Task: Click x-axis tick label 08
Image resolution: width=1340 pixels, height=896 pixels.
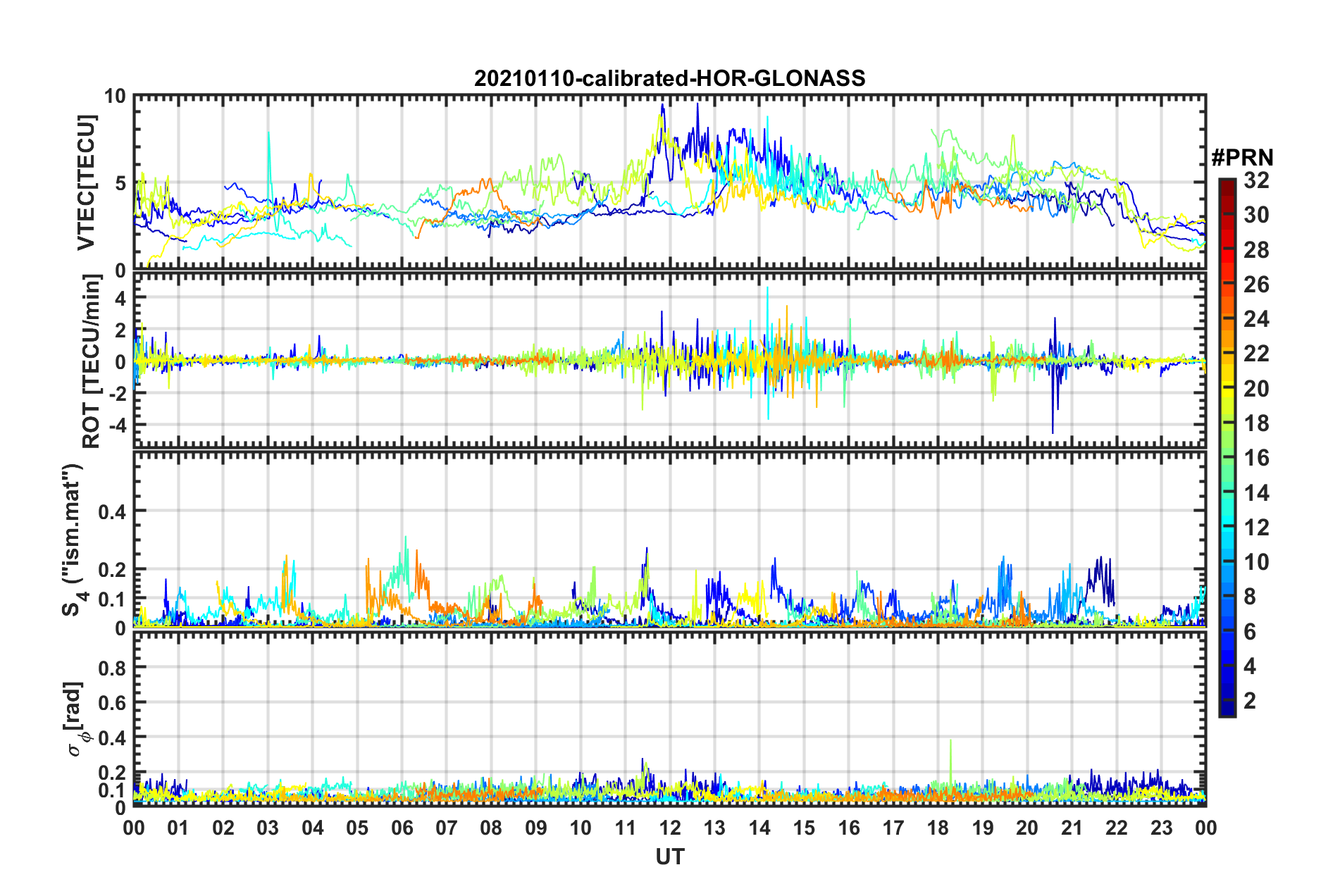Action: point(491,828)
